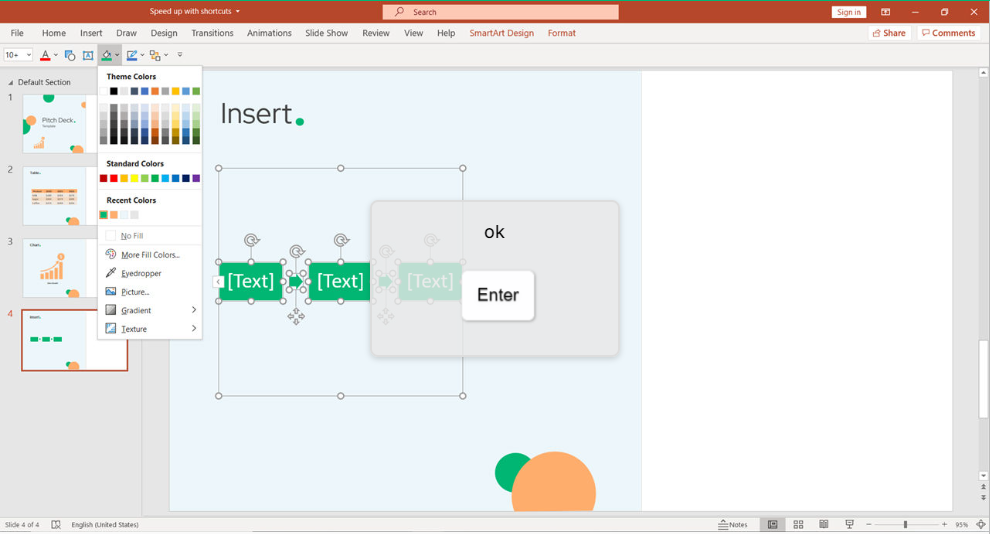Pick the yellow standard color swatch
This screenshot has width=990, height=534.
pyautogui.click(x=134, y=179)
